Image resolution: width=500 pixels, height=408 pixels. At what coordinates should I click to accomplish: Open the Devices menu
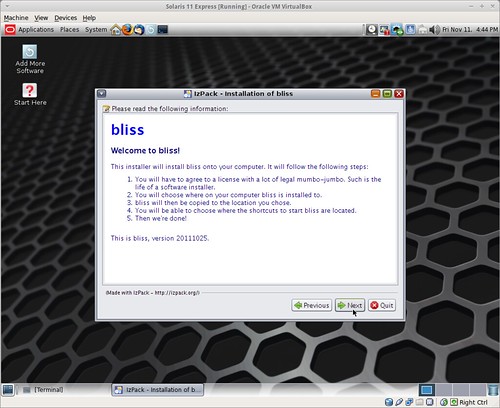(66, 18)
